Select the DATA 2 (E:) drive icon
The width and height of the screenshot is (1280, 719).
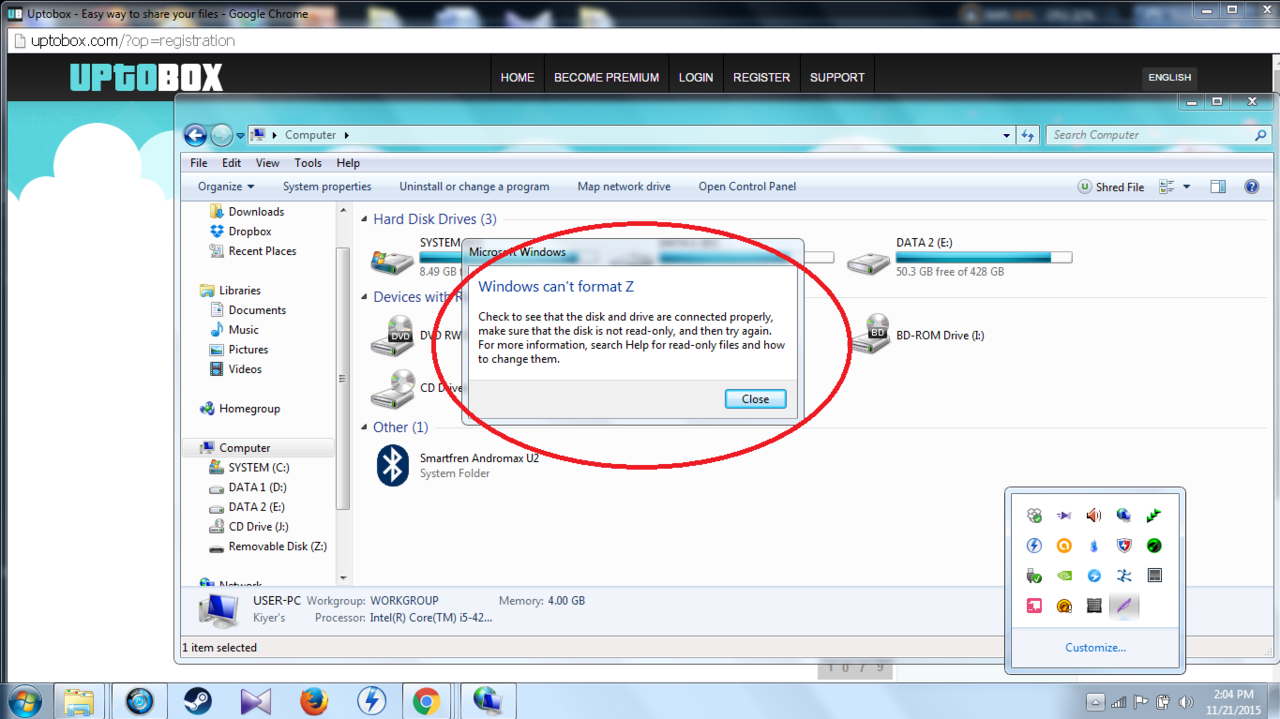click(868, 261)
